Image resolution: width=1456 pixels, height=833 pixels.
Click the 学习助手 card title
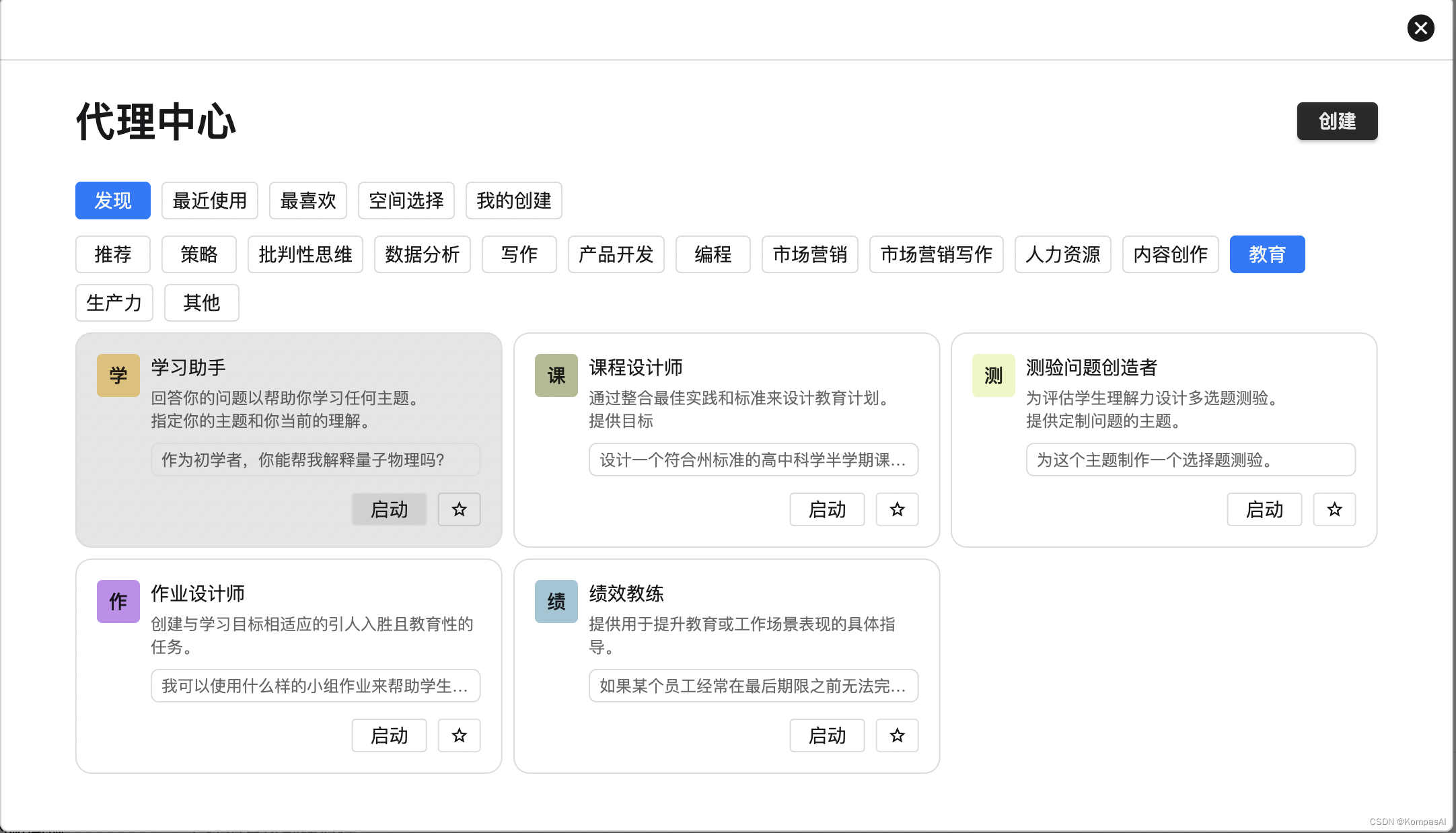coord(188,367)
